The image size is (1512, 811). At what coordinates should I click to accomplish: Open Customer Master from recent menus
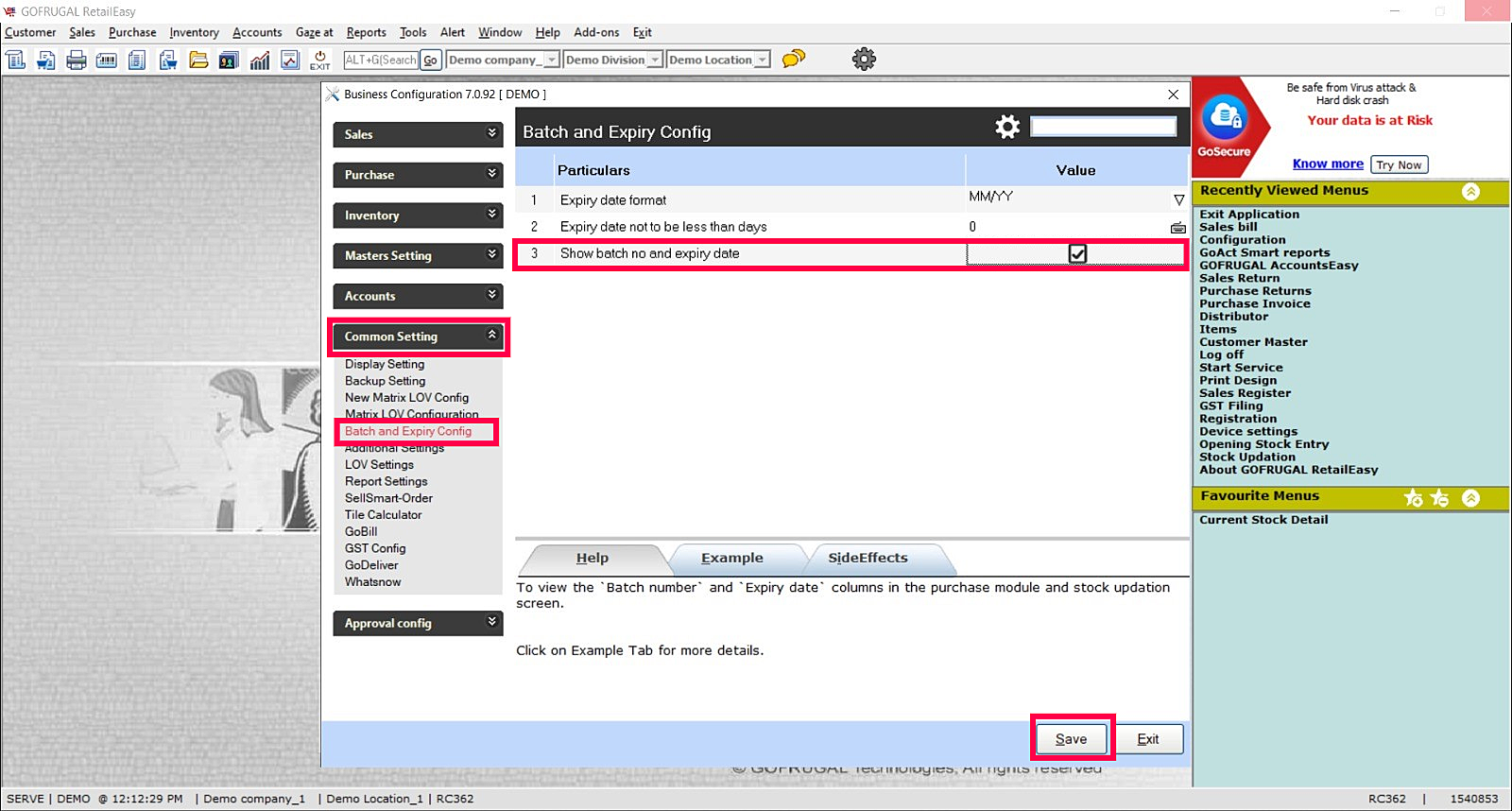click(1253, 342)
